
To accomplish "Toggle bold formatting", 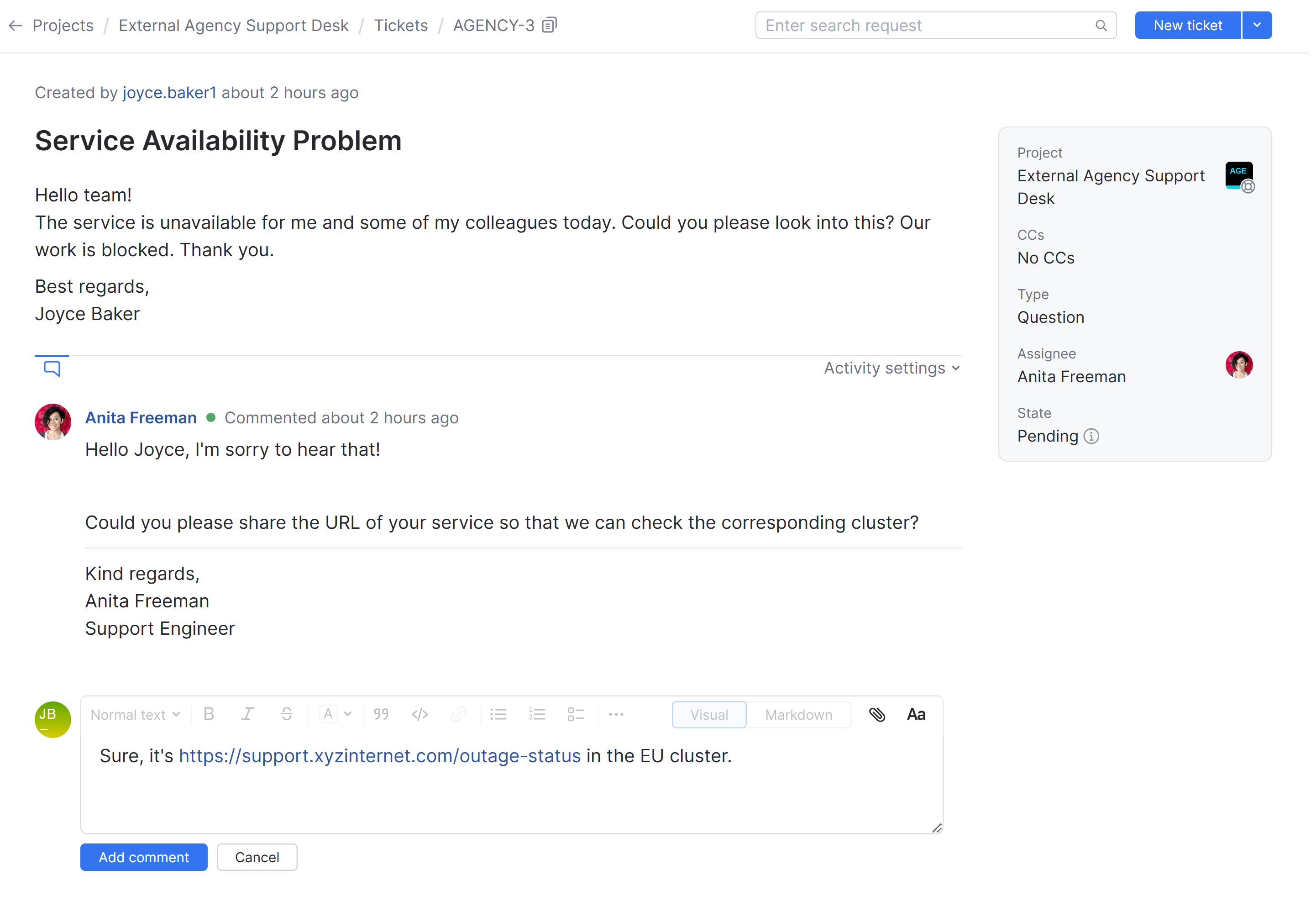I will [x=209, y=714].
